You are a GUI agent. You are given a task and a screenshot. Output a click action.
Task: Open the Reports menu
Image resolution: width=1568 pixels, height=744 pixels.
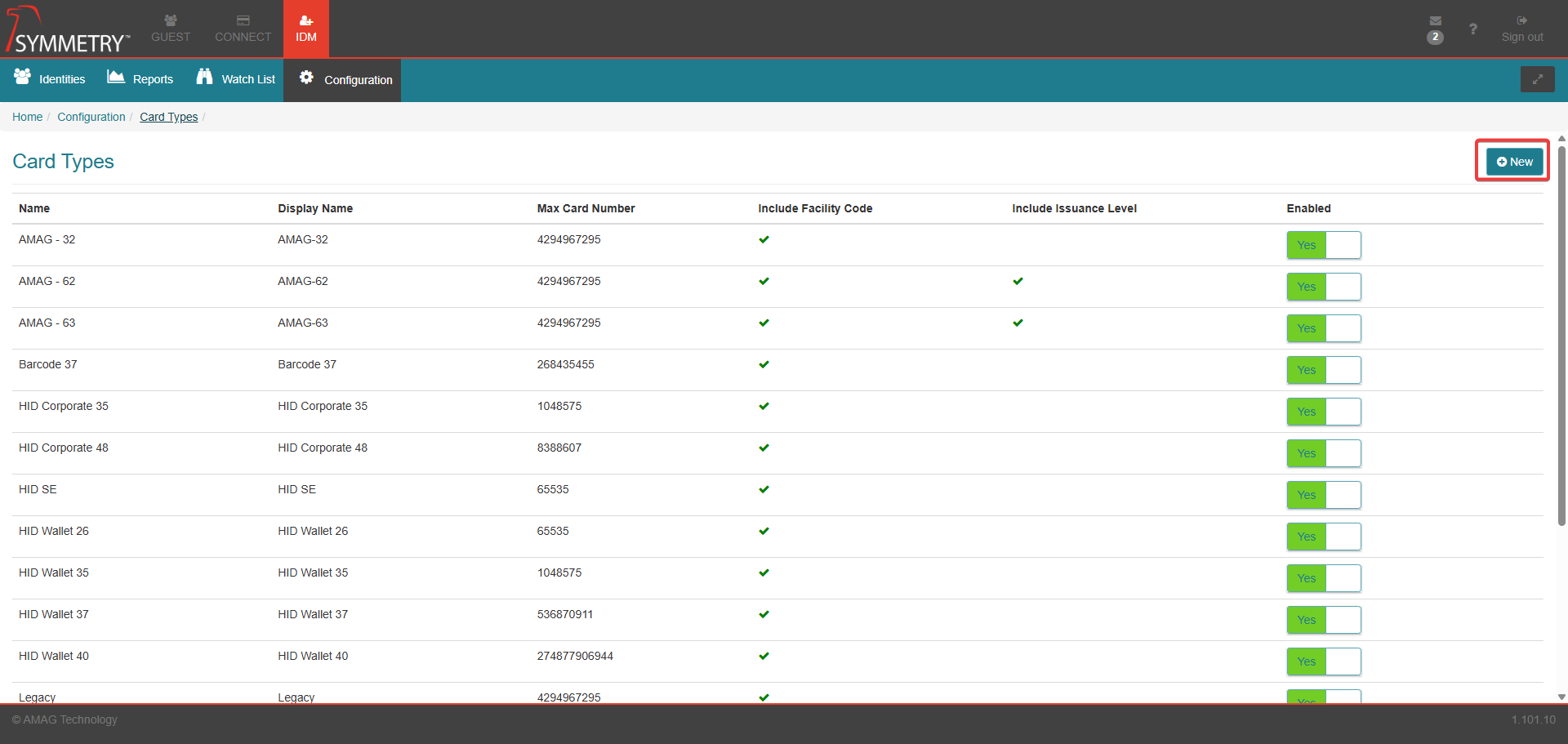[x=140, y=79]
